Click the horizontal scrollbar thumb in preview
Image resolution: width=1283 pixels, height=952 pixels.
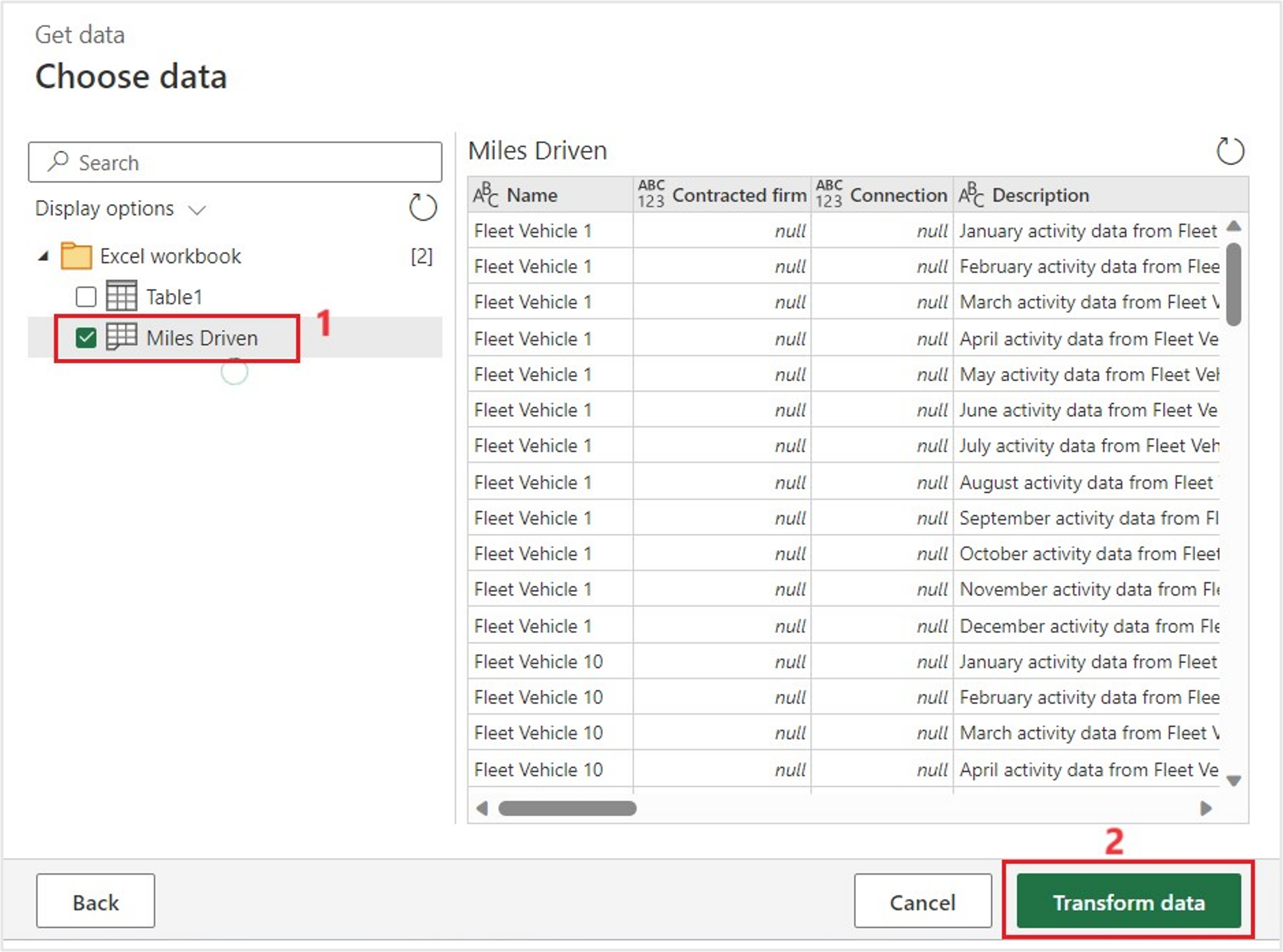point(567,808)
